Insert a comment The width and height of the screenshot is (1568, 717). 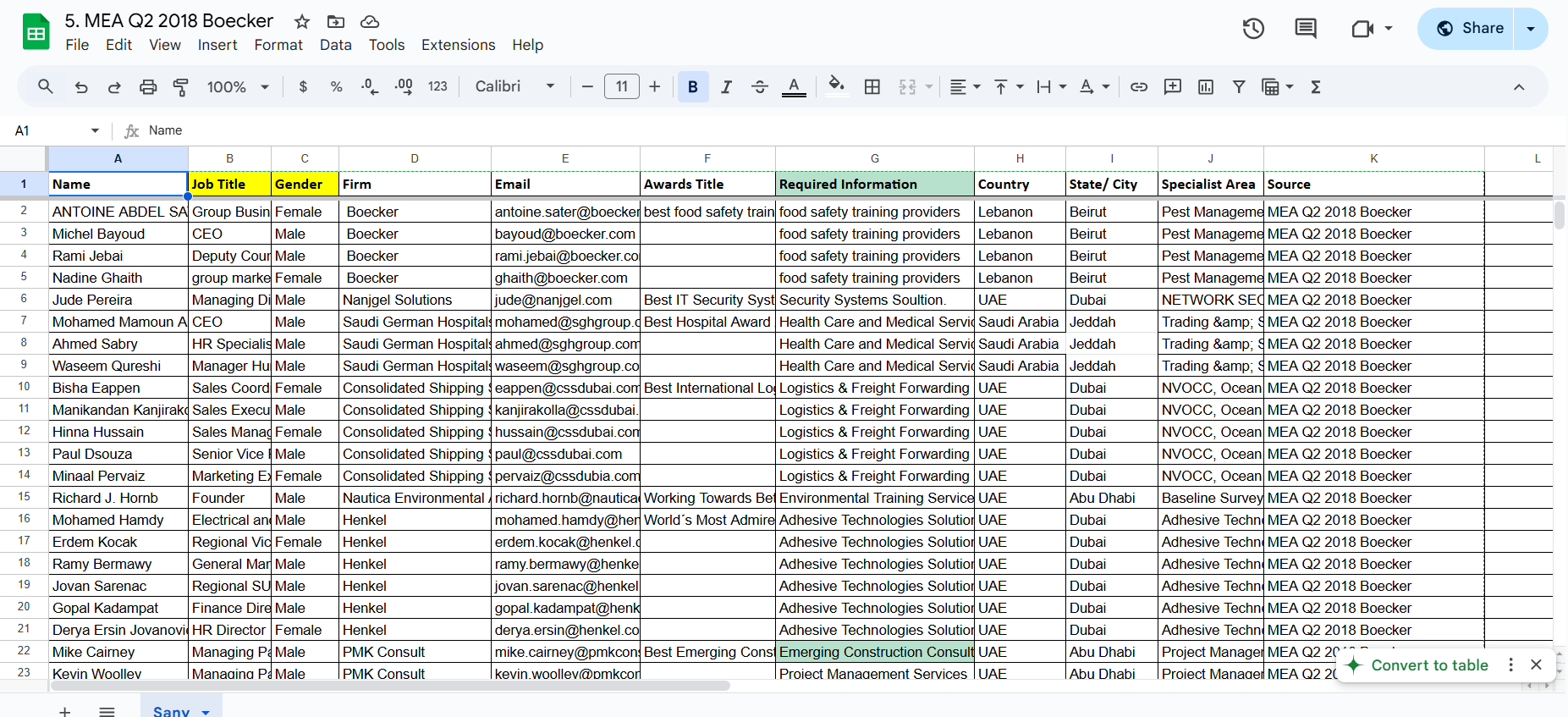coord(1173,86)
